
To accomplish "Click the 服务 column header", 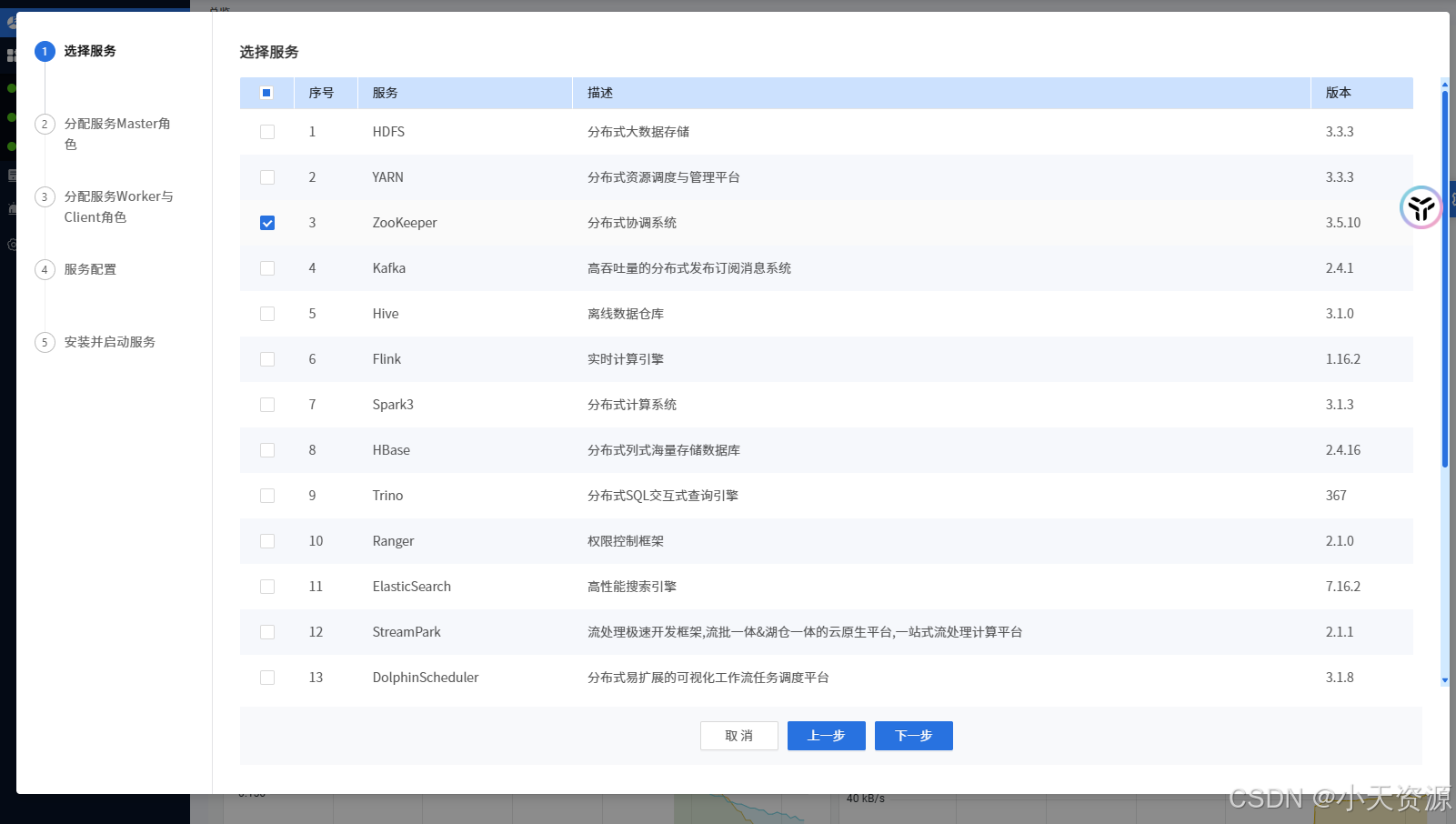I will click(x=386, y=93).
